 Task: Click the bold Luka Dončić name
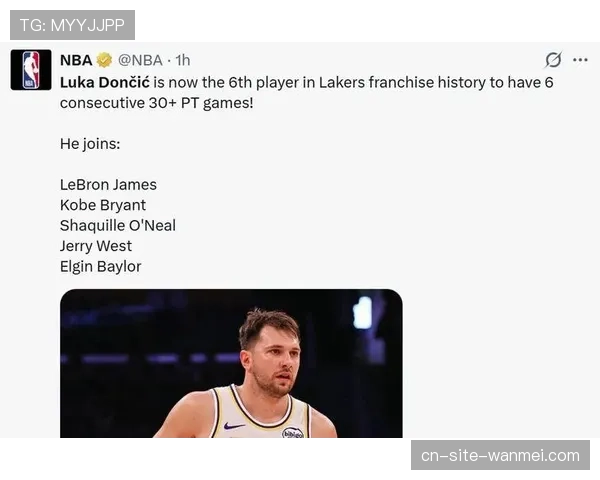105,82
